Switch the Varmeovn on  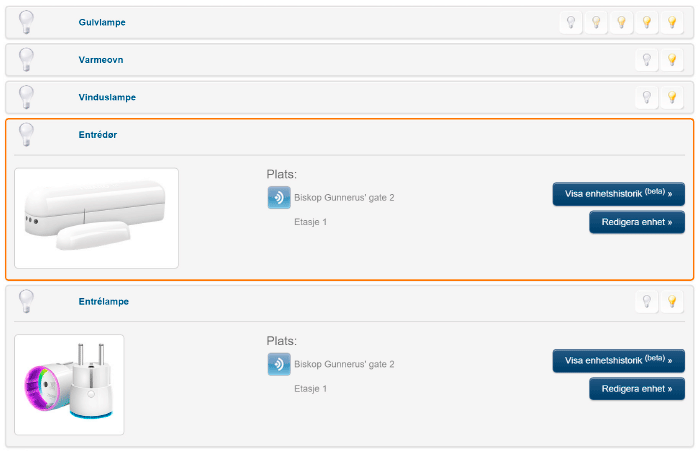click(672, 60)
